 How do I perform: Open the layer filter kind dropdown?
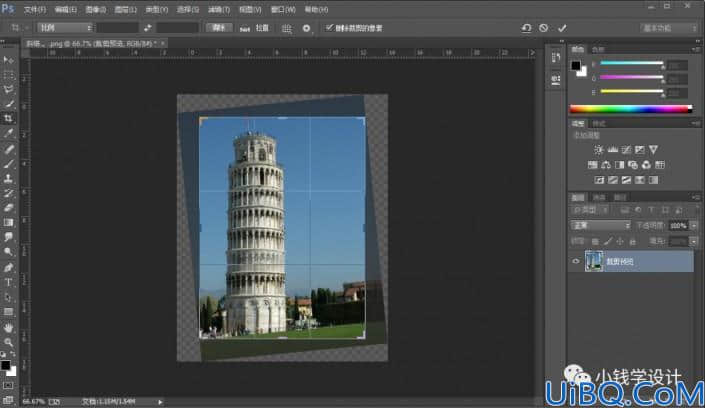coord(591,210)
